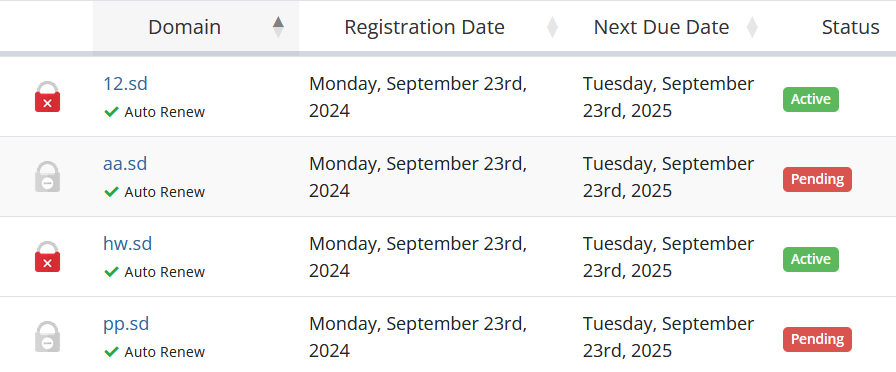Sort by the Domain column arrow
This screenshot has height=372, width=896.
[x=278, y=27]
